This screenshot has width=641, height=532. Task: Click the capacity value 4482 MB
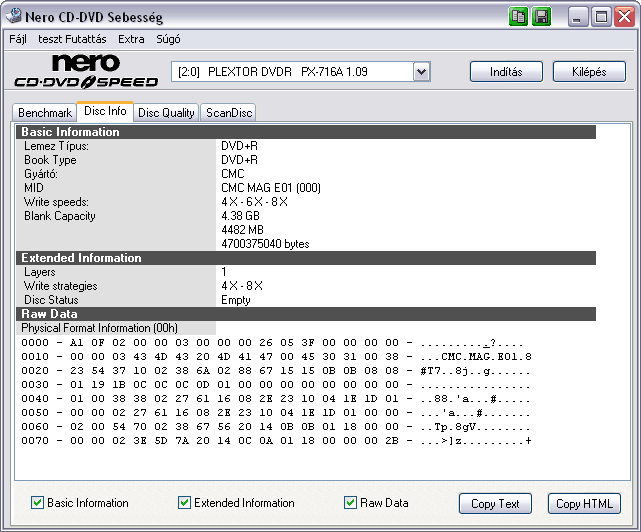(242, 230)
